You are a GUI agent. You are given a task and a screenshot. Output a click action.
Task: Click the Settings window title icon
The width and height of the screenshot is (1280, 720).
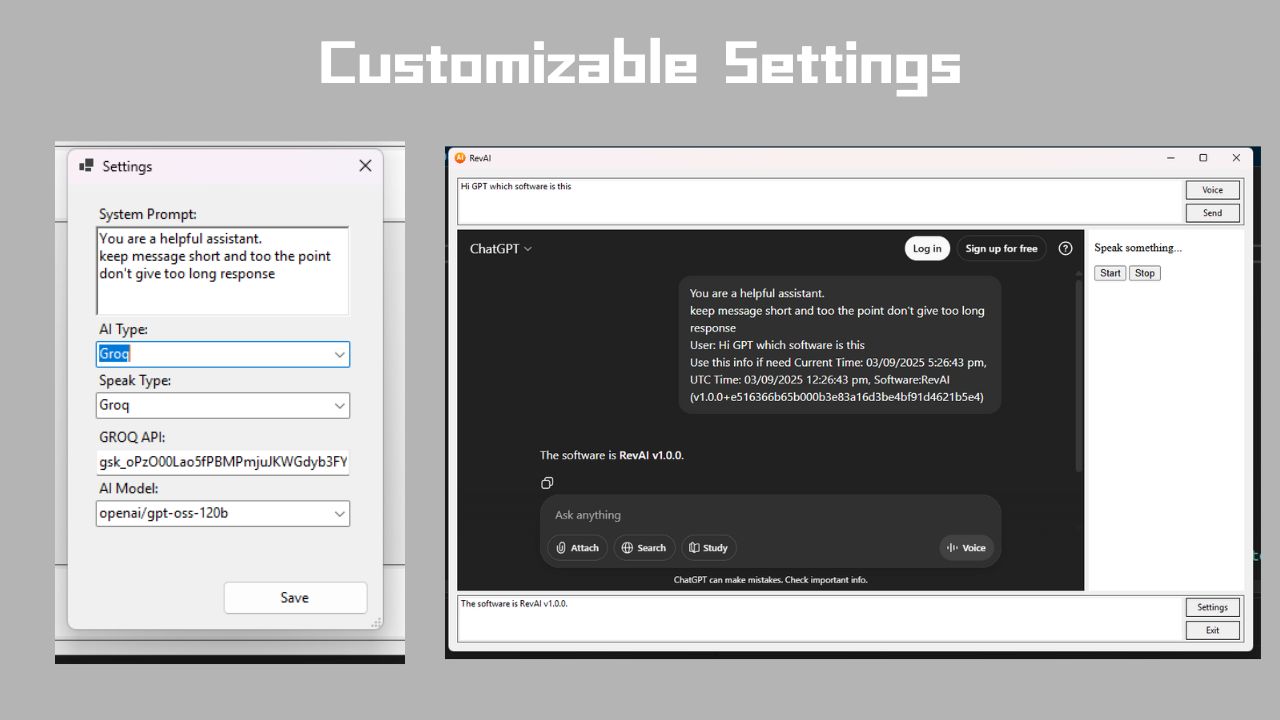[x=86, y=166]
